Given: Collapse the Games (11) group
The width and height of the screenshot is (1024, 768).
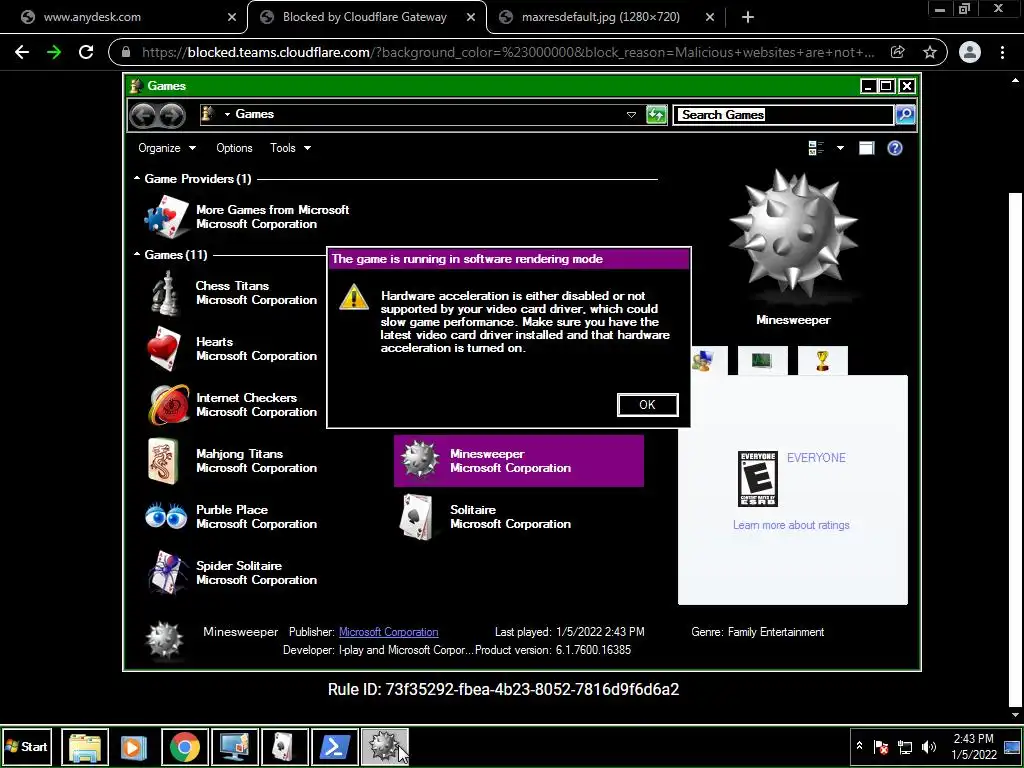Looking at the screenshot, I should pos(136,254).
